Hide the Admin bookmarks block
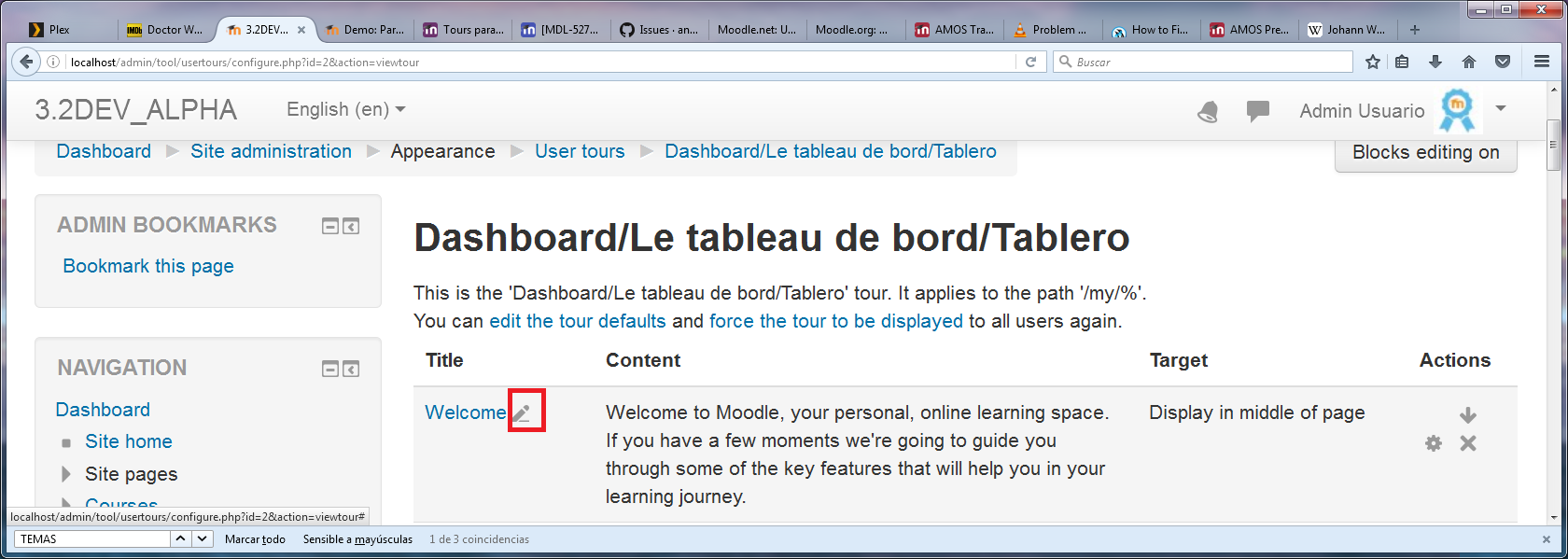Image resolution: width=1568 pixels, height=559 pixels. click(x=330, y=226)
